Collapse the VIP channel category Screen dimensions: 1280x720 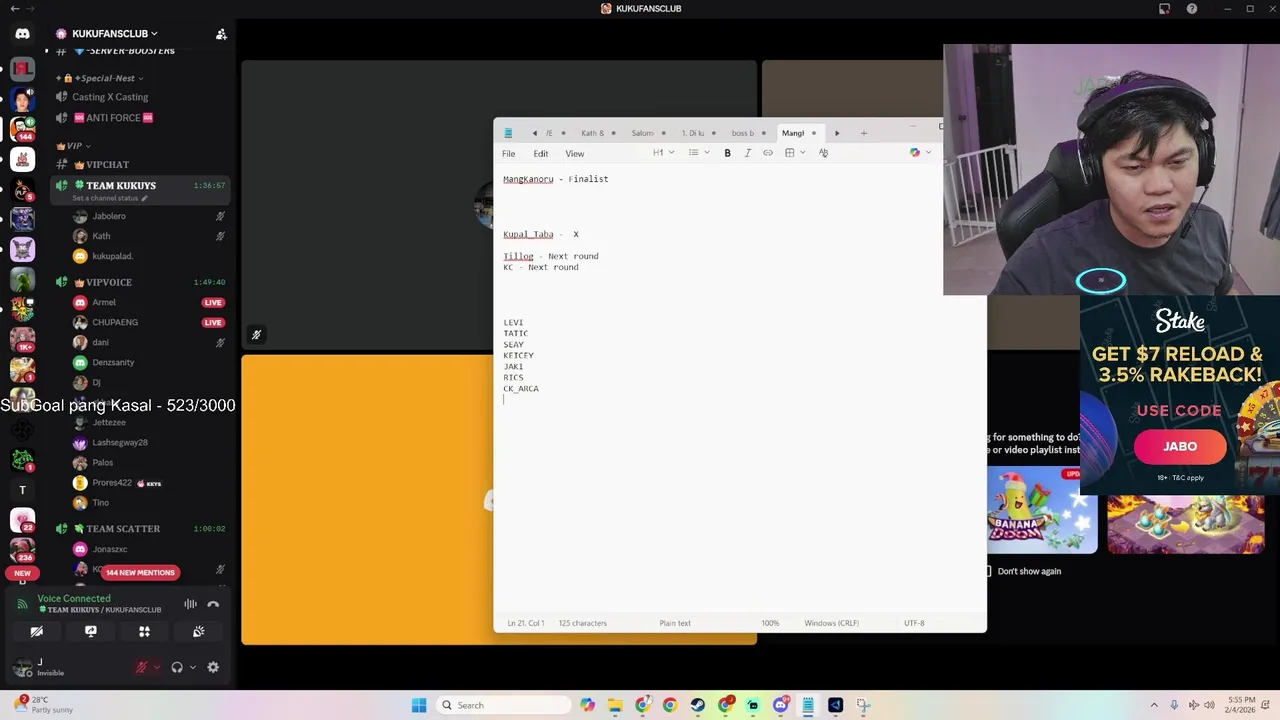click(x=73, y=146)
